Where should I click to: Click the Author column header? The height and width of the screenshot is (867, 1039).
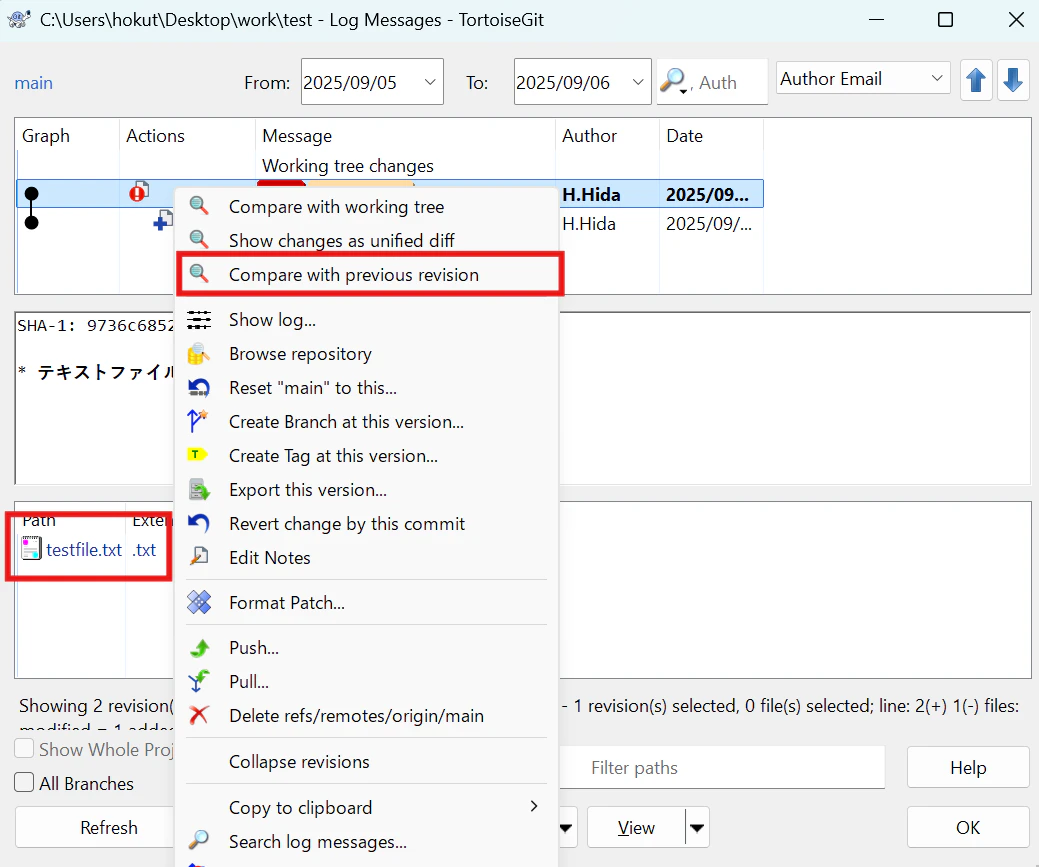(607, 136)
